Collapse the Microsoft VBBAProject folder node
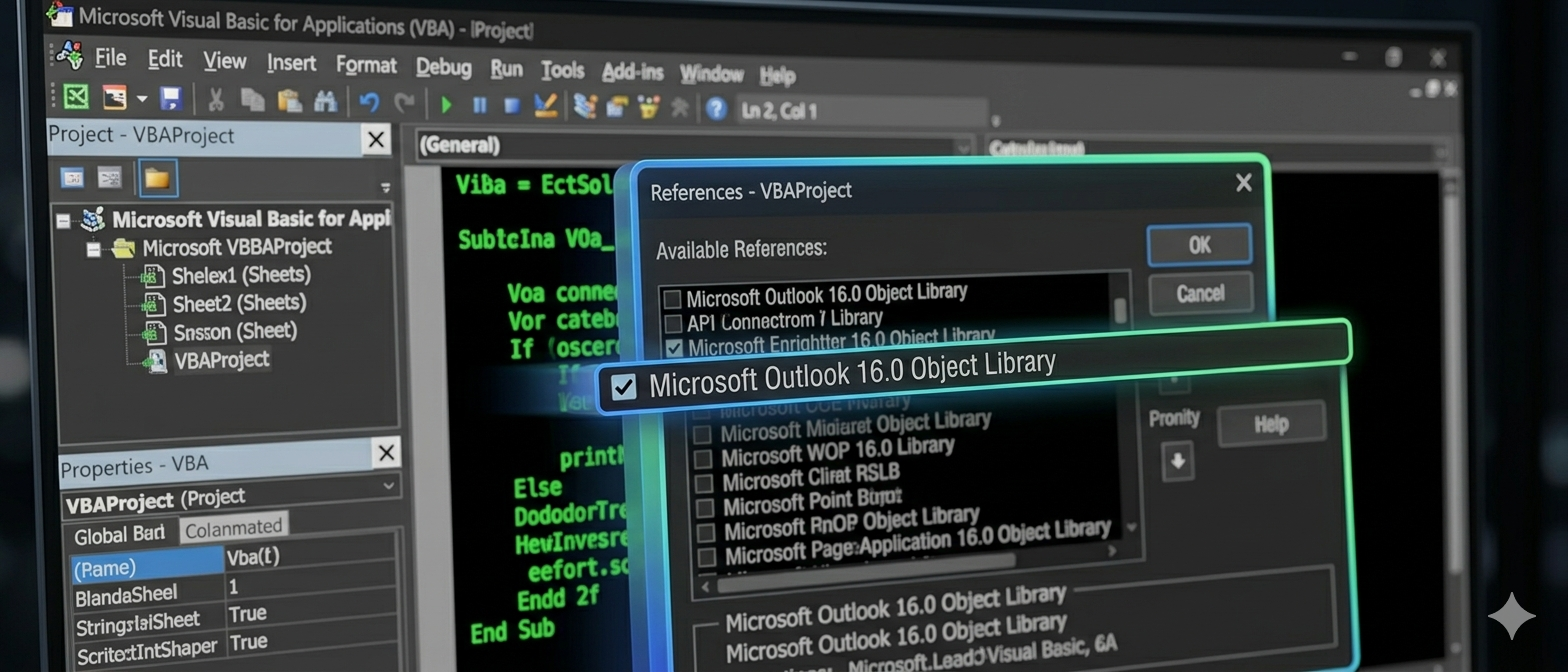Image resolution: width=1568 pixels, height=672 pixels. pyautogui.click(x=93, y=249)
